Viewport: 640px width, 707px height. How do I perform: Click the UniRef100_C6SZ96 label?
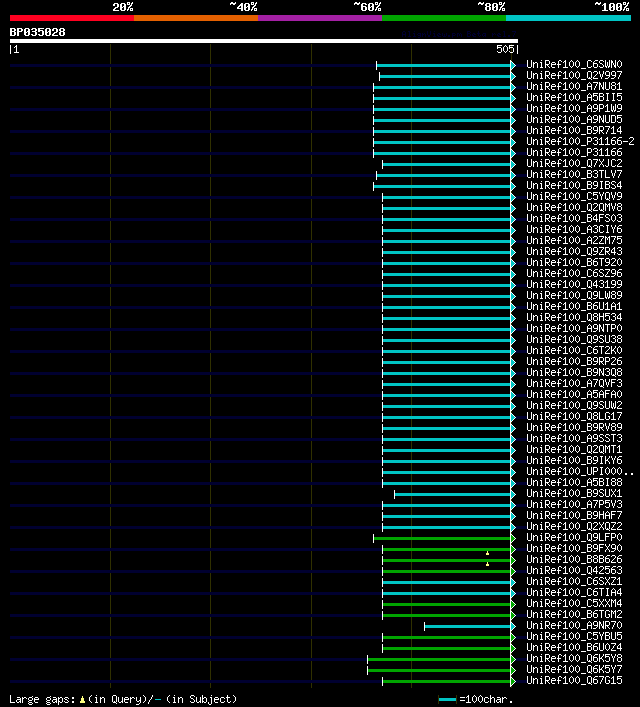(574, 274)
